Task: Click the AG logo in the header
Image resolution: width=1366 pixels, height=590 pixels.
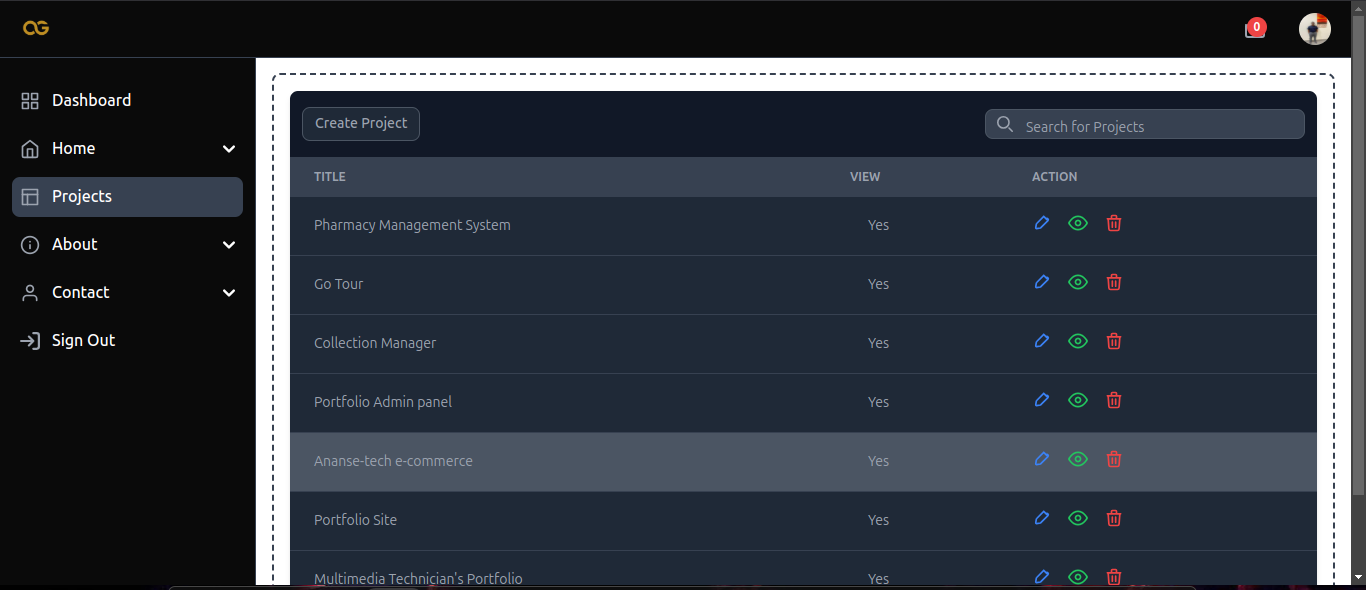Action: click(36, 28)
